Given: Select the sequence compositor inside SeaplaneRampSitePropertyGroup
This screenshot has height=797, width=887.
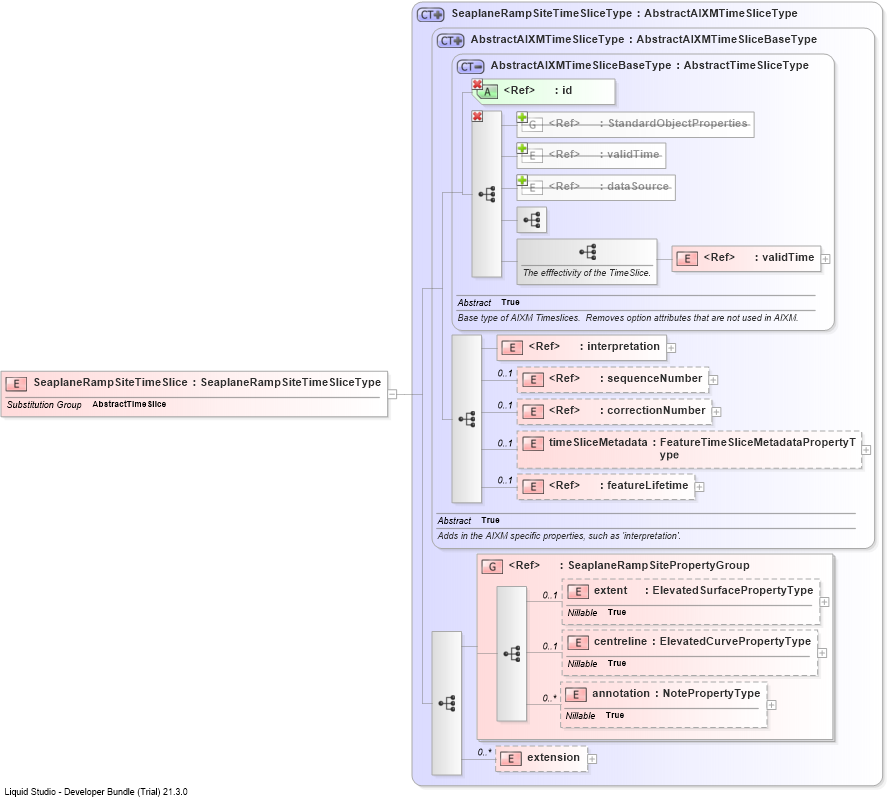Looking at the screenshot, I should coord(512,654).
